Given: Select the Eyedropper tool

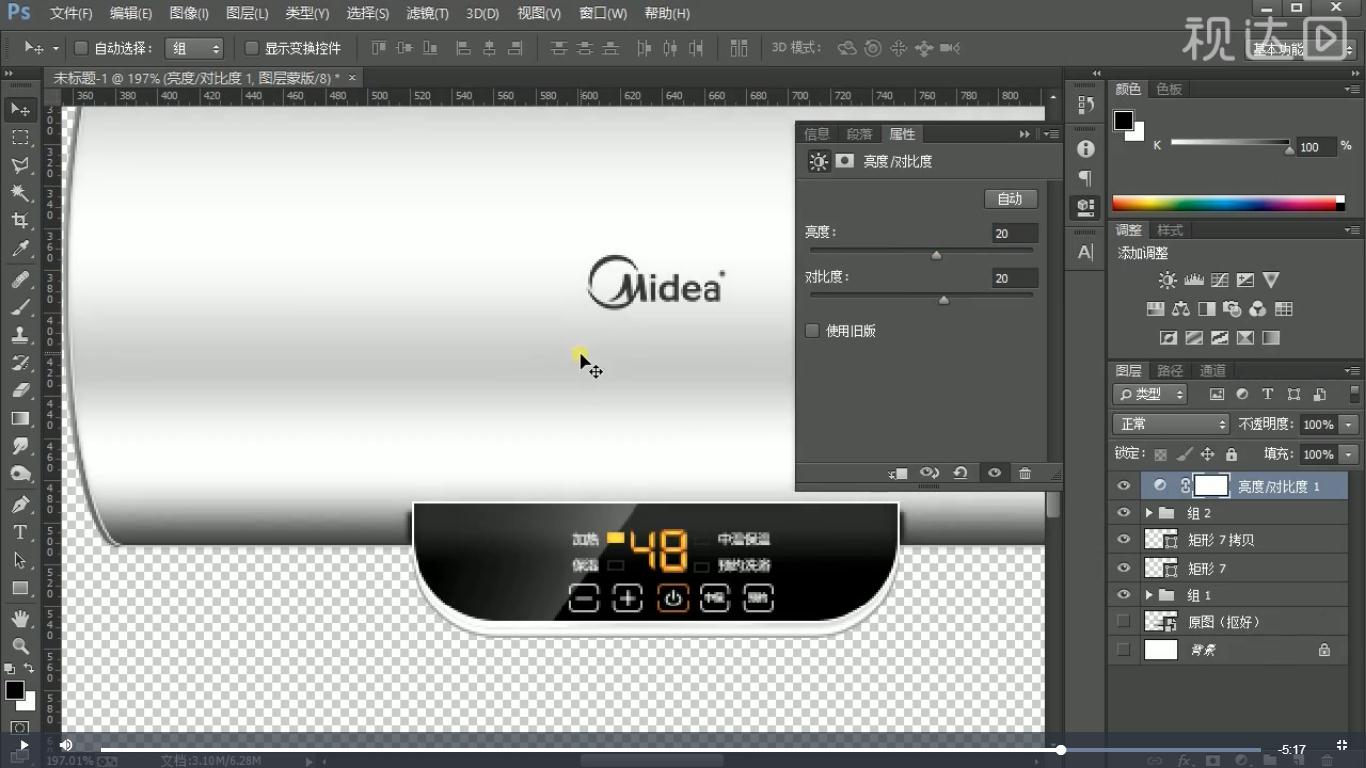Looking at the screenshot, I should 20,249.
